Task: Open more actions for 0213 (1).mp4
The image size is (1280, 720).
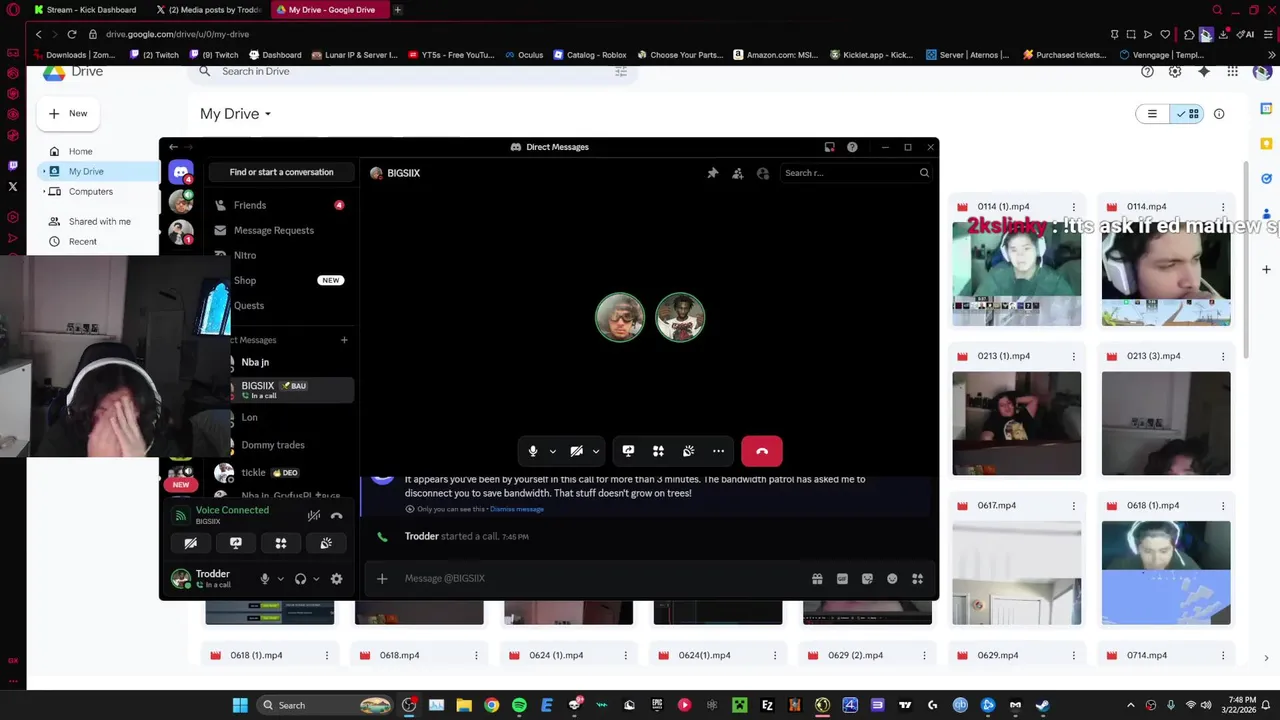Action: click(x=1074, y=356)
